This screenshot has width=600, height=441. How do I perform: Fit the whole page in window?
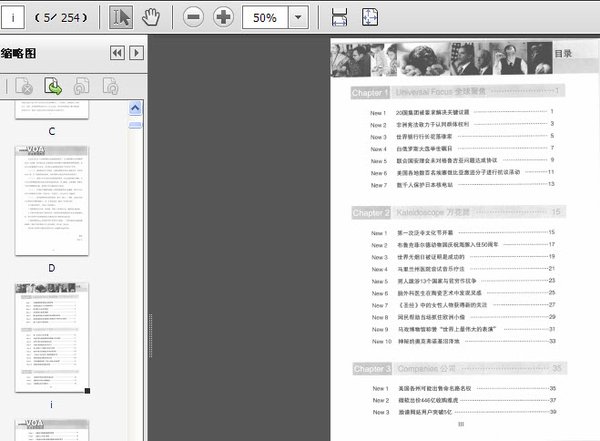370,17
